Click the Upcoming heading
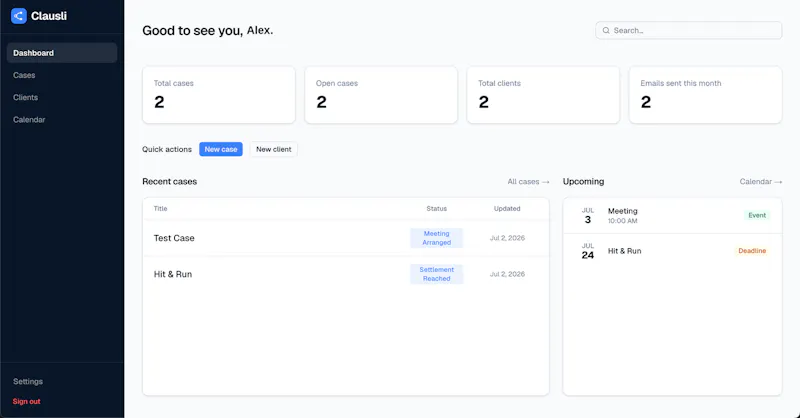The width and height of the screenshot is (800, 418). (x=583, y=182)
